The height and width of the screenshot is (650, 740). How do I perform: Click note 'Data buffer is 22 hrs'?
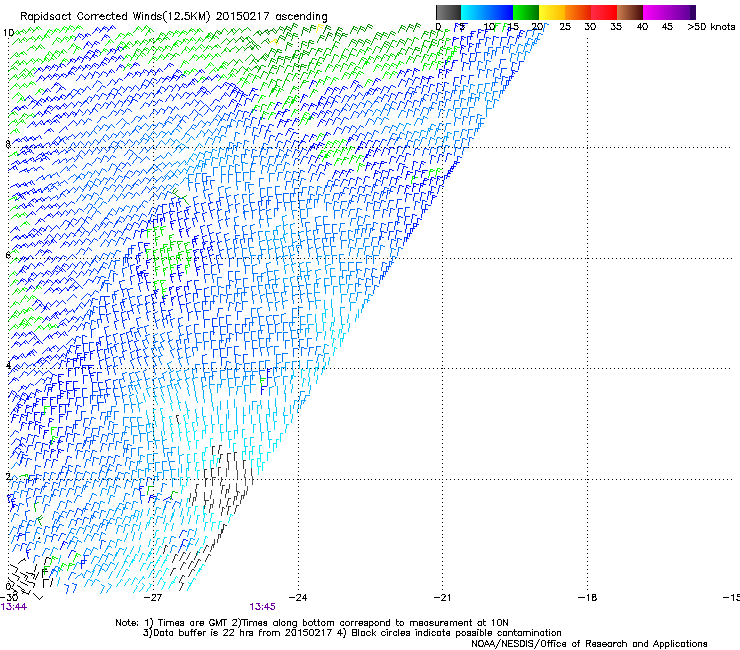[204, 633]
